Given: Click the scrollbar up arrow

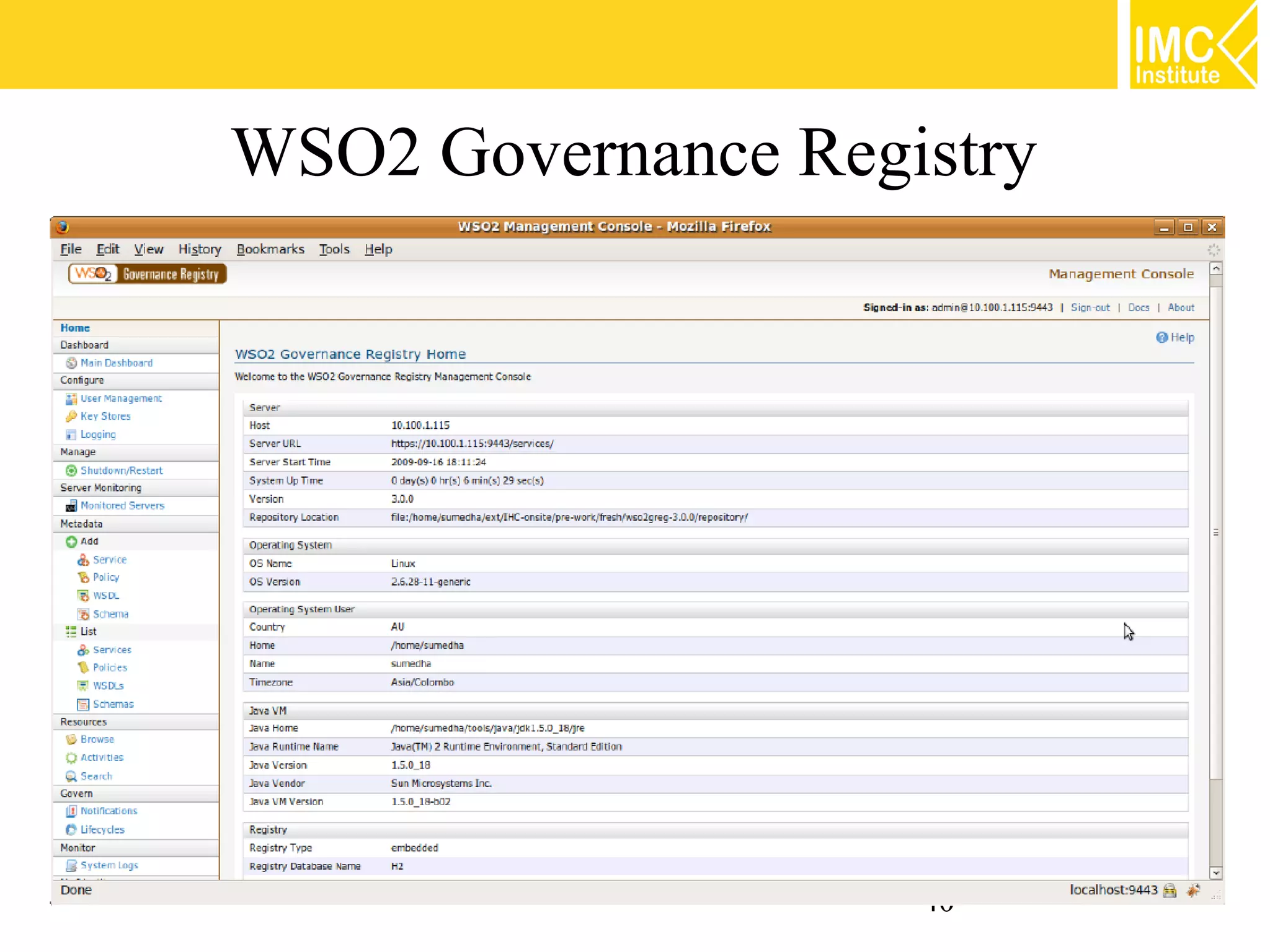Looking at the screenshot, I should pyautogui.click(x=1216, y=268).
